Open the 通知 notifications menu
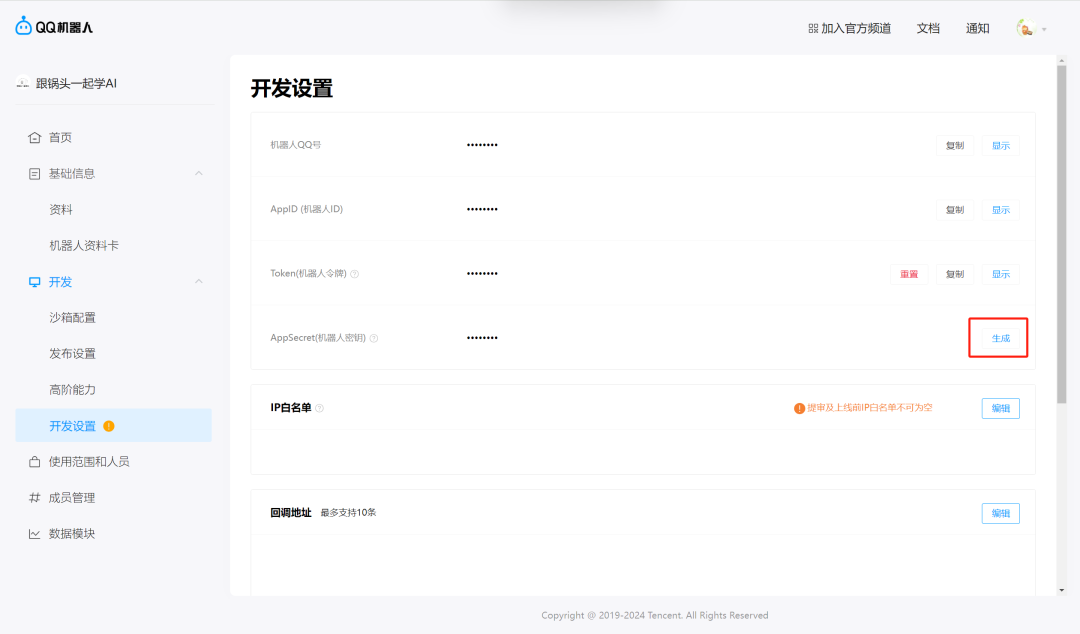This screenshot has width=1080, height=634. click(977, 28)
